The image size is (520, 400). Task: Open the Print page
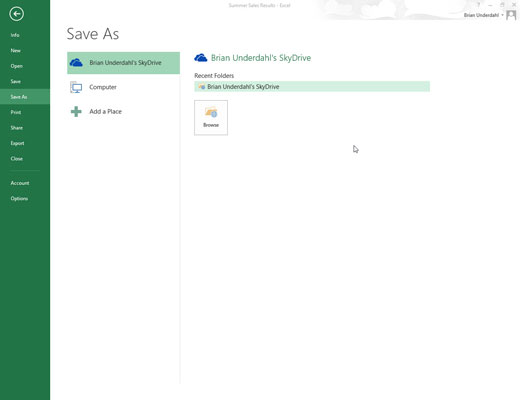tap(16, 112)
